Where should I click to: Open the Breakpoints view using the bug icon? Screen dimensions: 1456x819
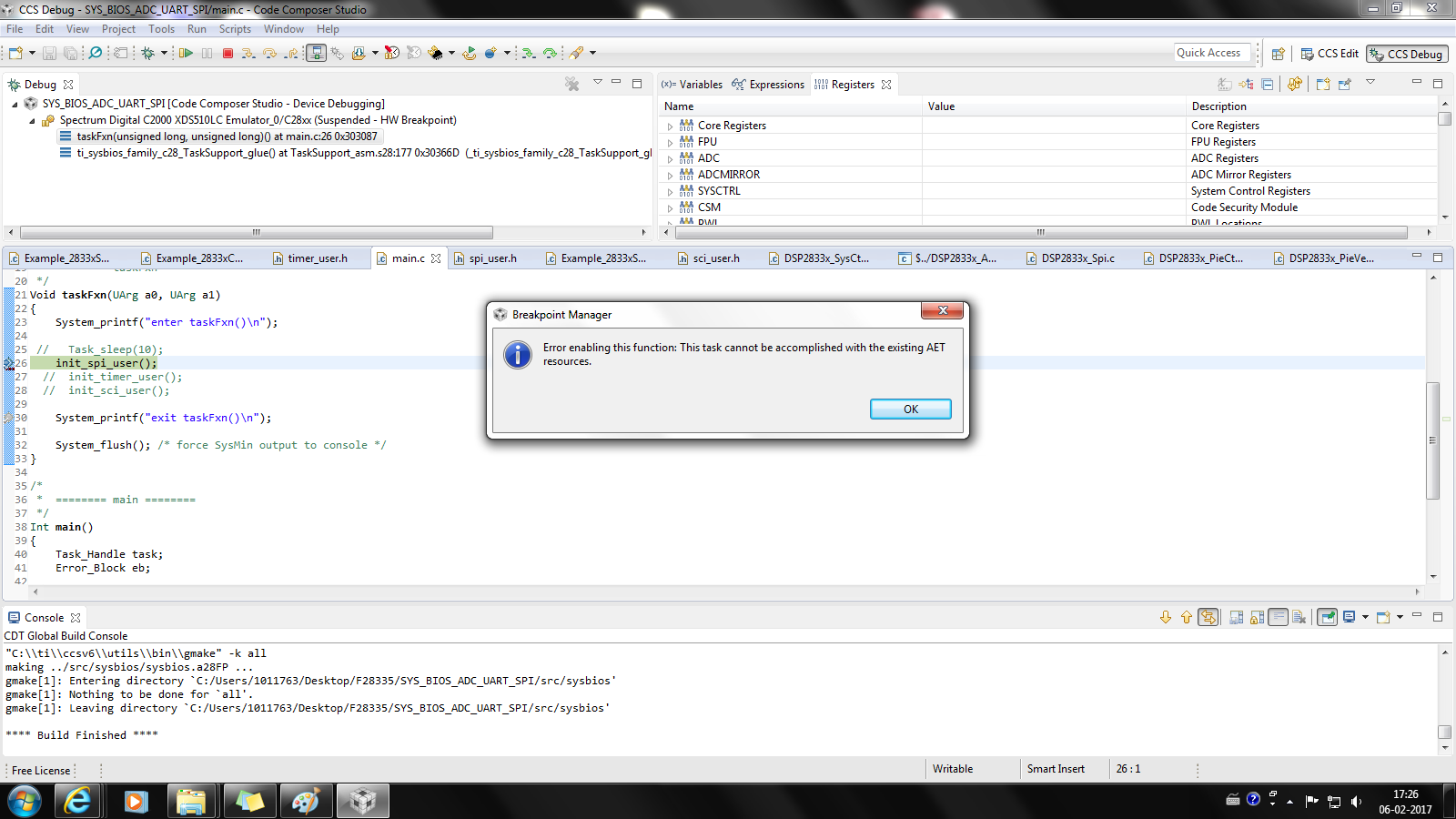pos(147,53)
